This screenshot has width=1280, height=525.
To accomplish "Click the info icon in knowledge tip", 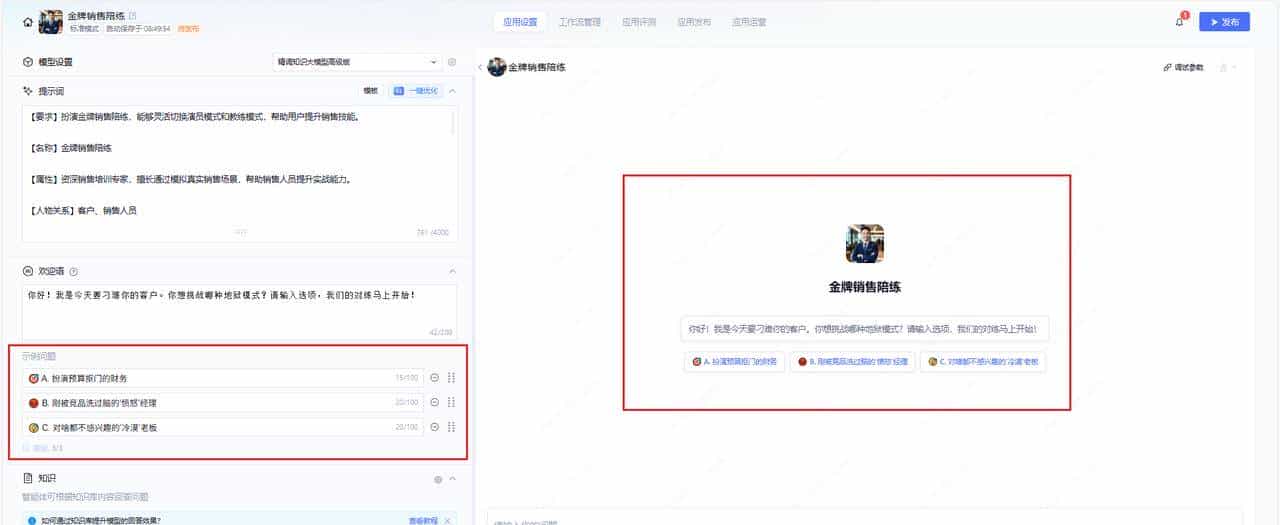I will [32, 521].
